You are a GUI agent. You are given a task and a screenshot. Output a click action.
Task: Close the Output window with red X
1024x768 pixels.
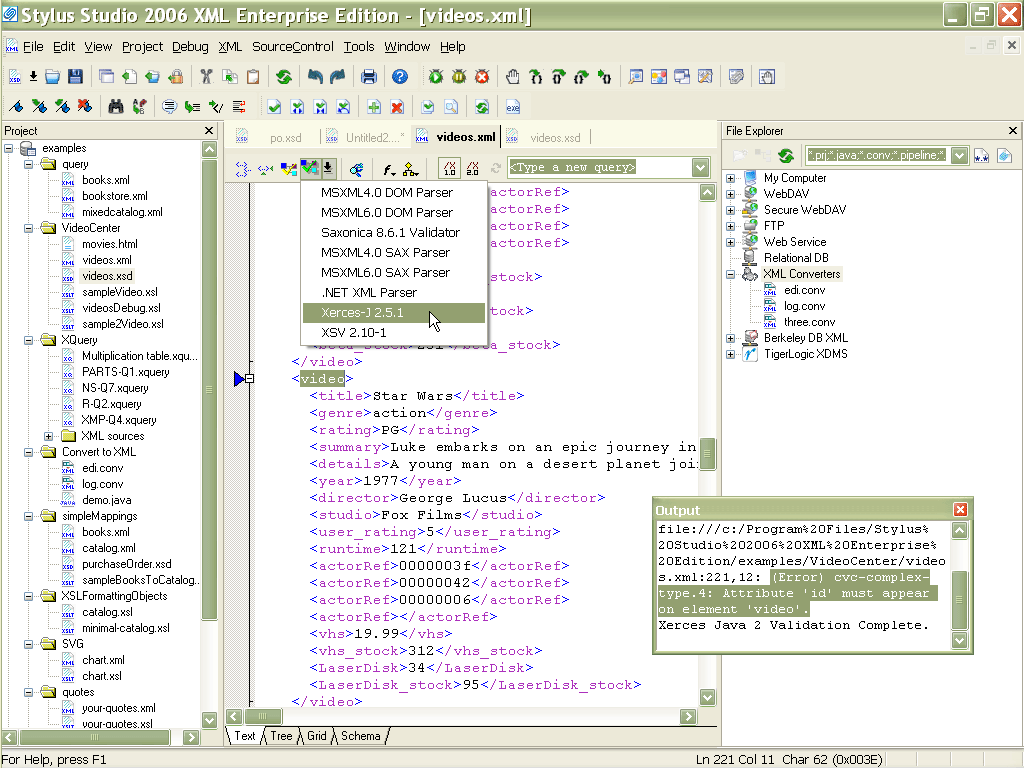coord(960,509)
